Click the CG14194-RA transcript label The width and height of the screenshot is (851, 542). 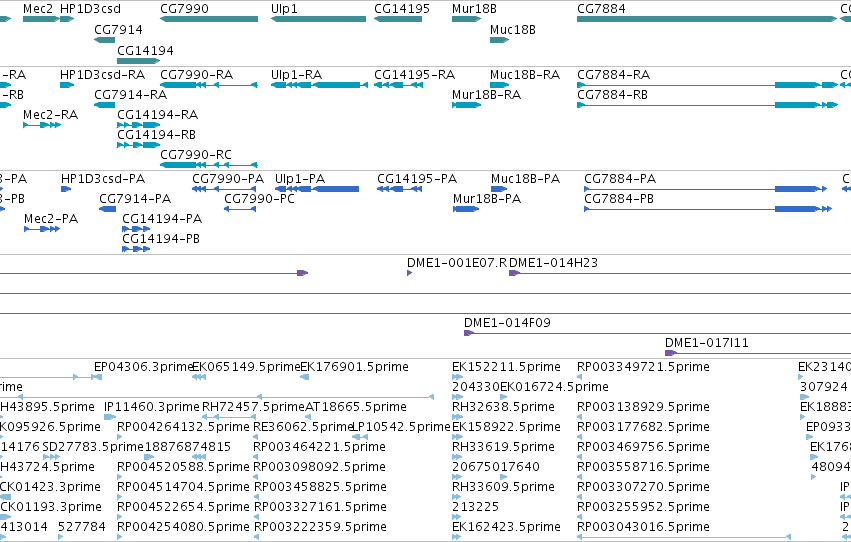point(157,114)
